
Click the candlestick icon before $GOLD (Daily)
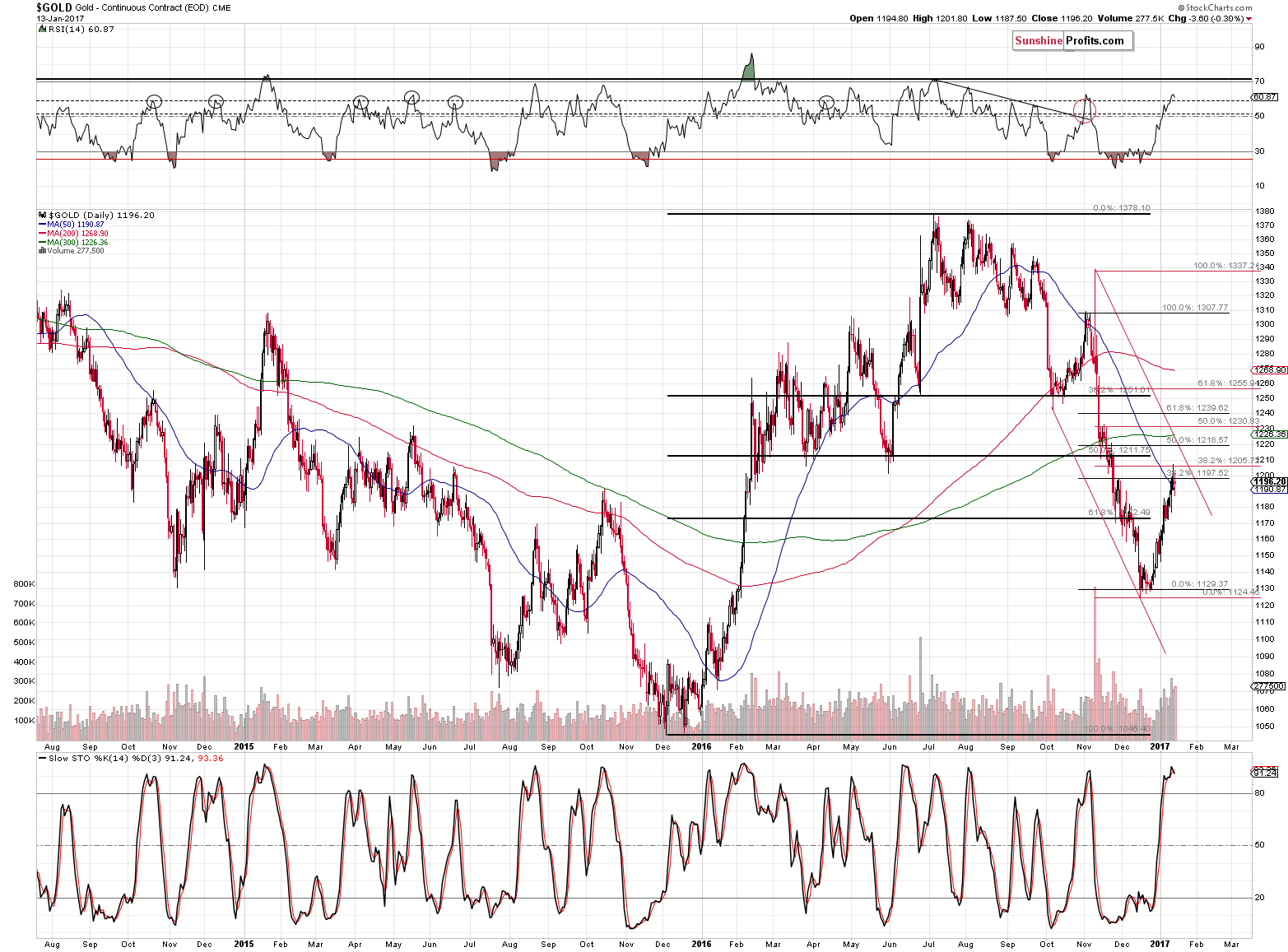43,215
